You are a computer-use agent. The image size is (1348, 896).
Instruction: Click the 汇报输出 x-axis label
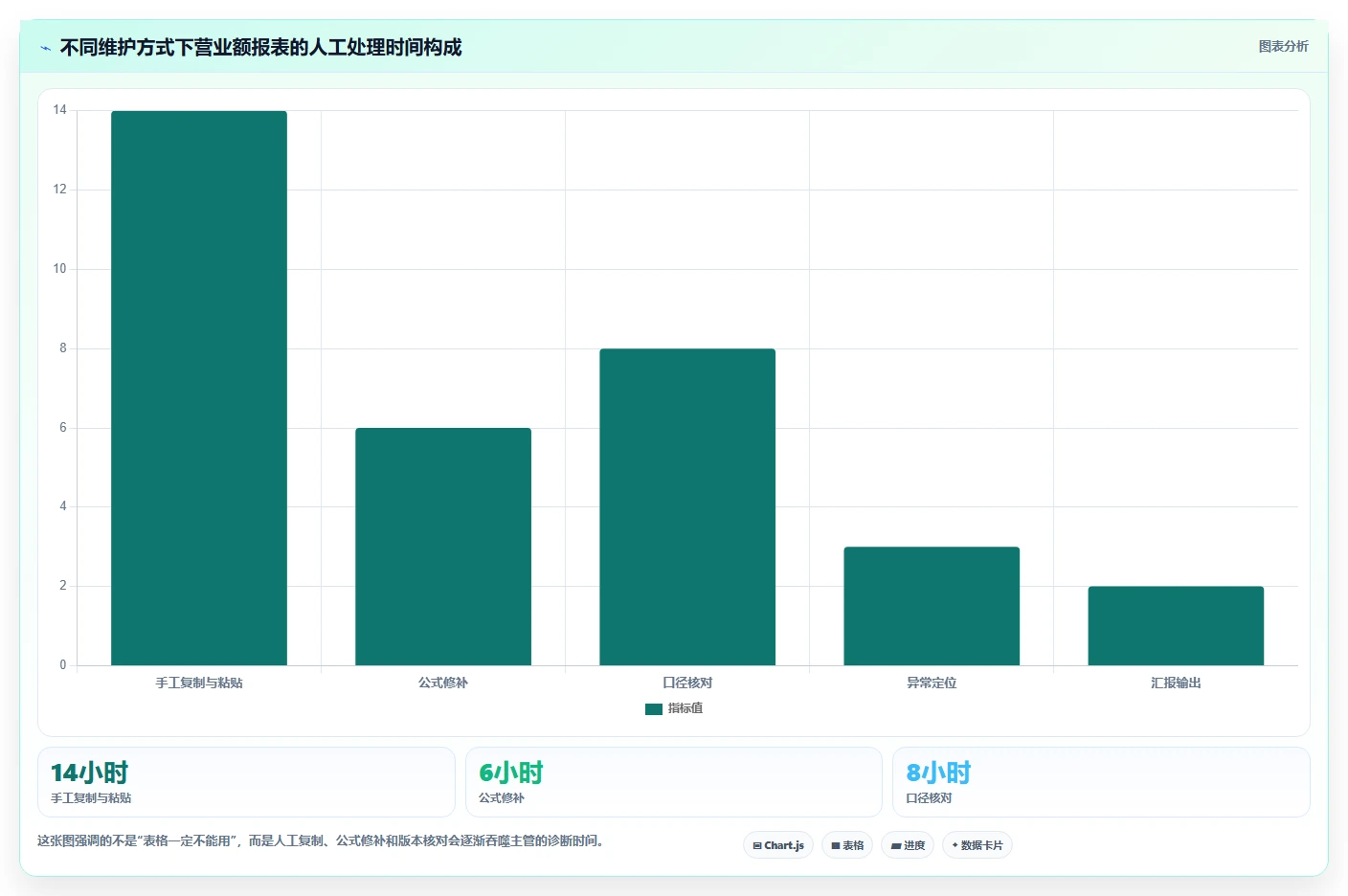(x=1176, y=683)
